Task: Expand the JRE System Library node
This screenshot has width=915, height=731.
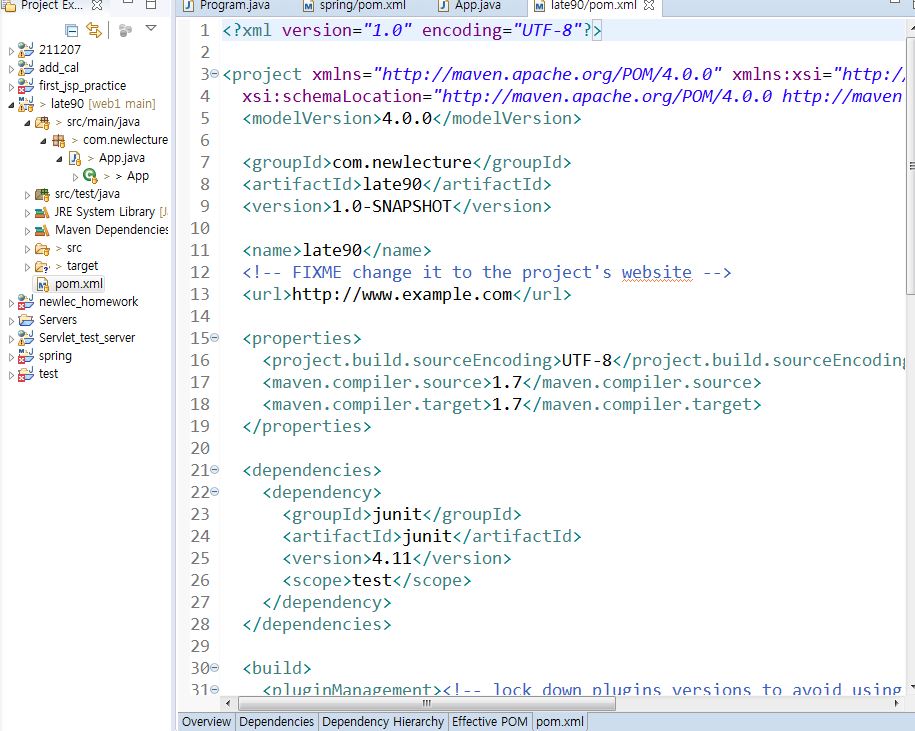Action: click(27, 213)
